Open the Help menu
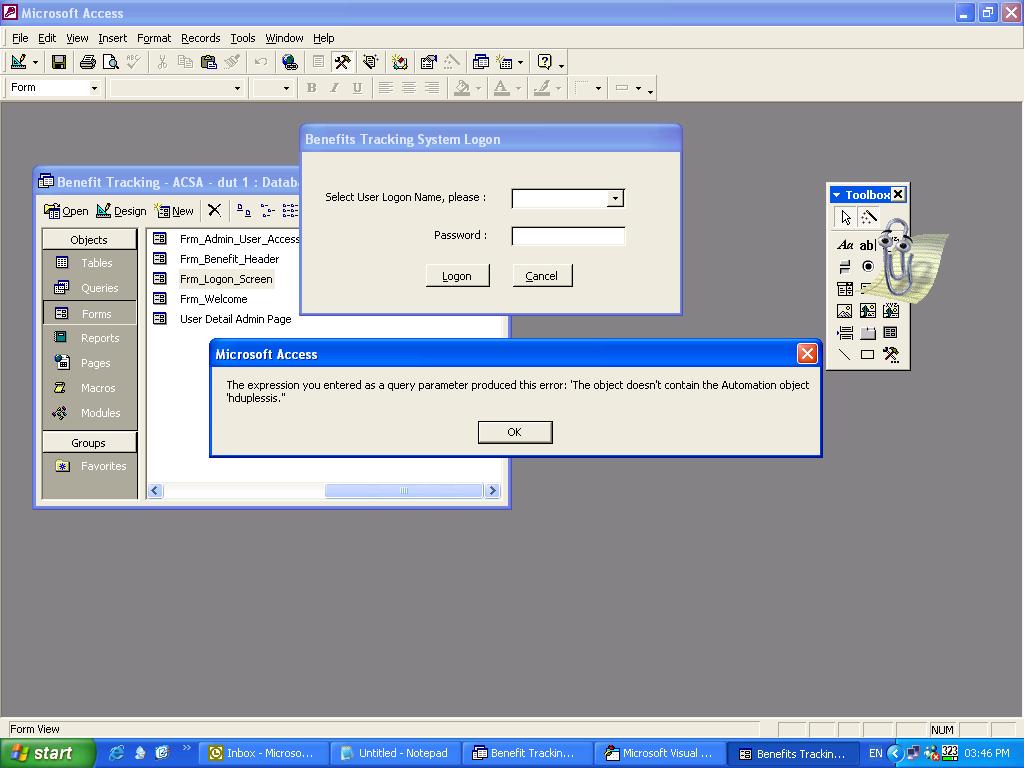 point(323,39)
